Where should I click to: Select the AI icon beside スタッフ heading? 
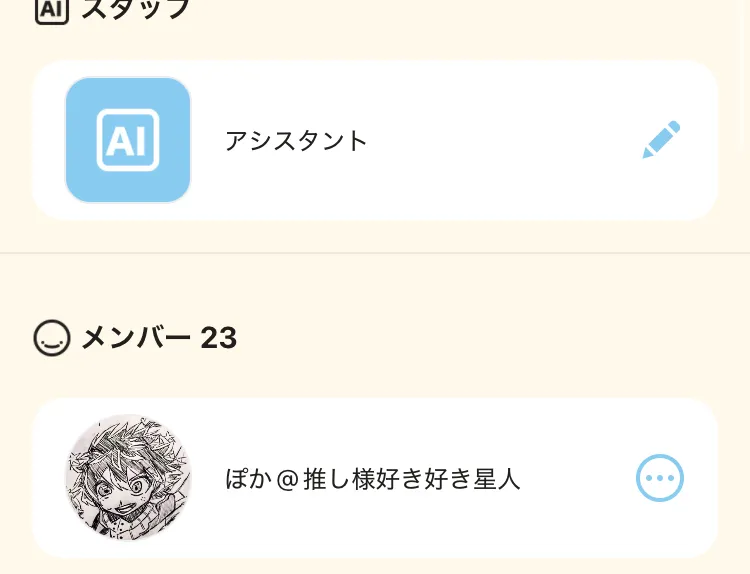(x=52, y=9)
